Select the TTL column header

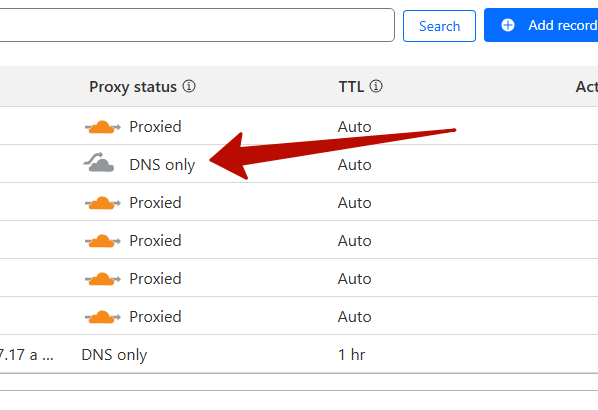point(351,87)
